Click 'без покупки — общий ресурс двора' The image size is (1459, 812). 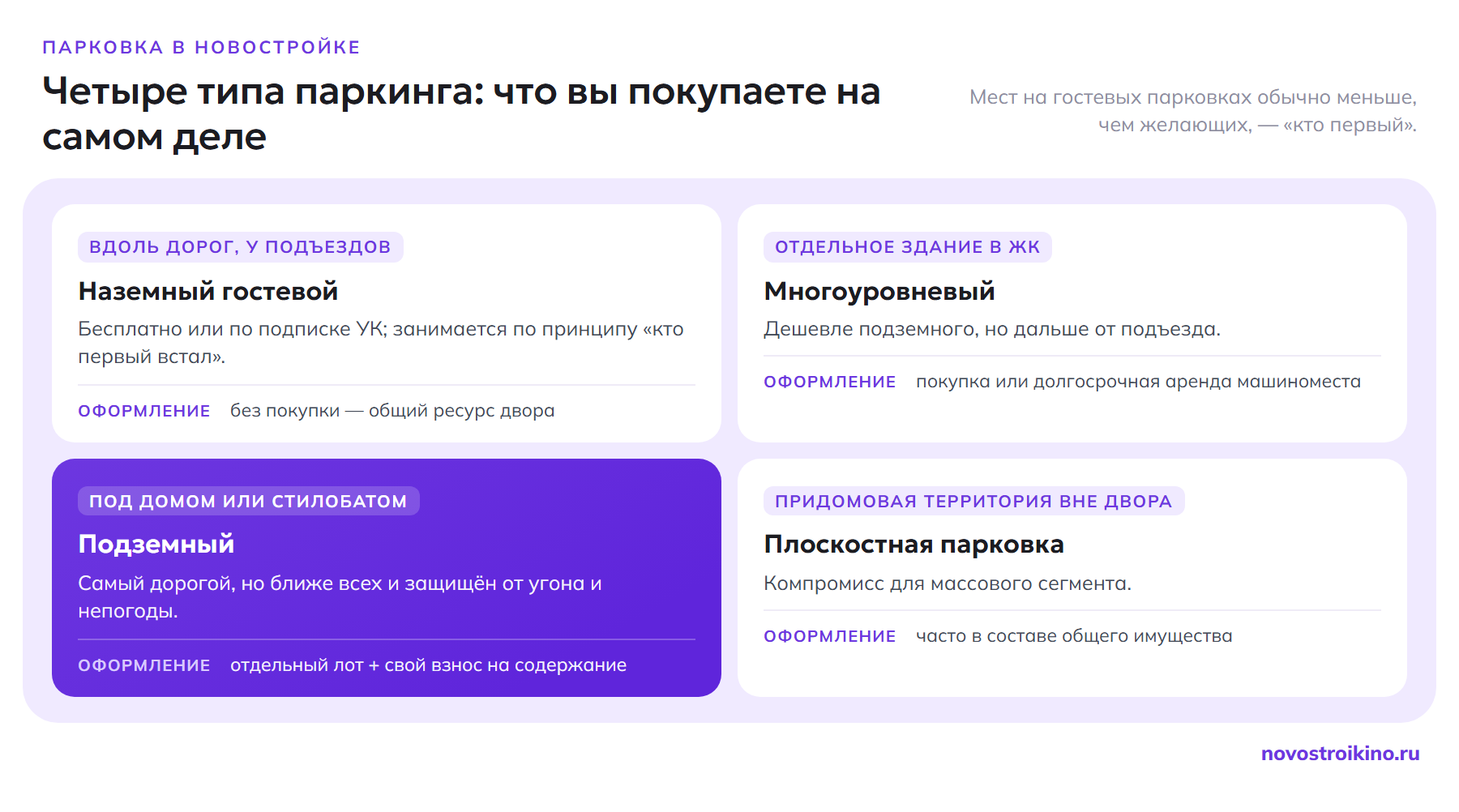(392, 411)
